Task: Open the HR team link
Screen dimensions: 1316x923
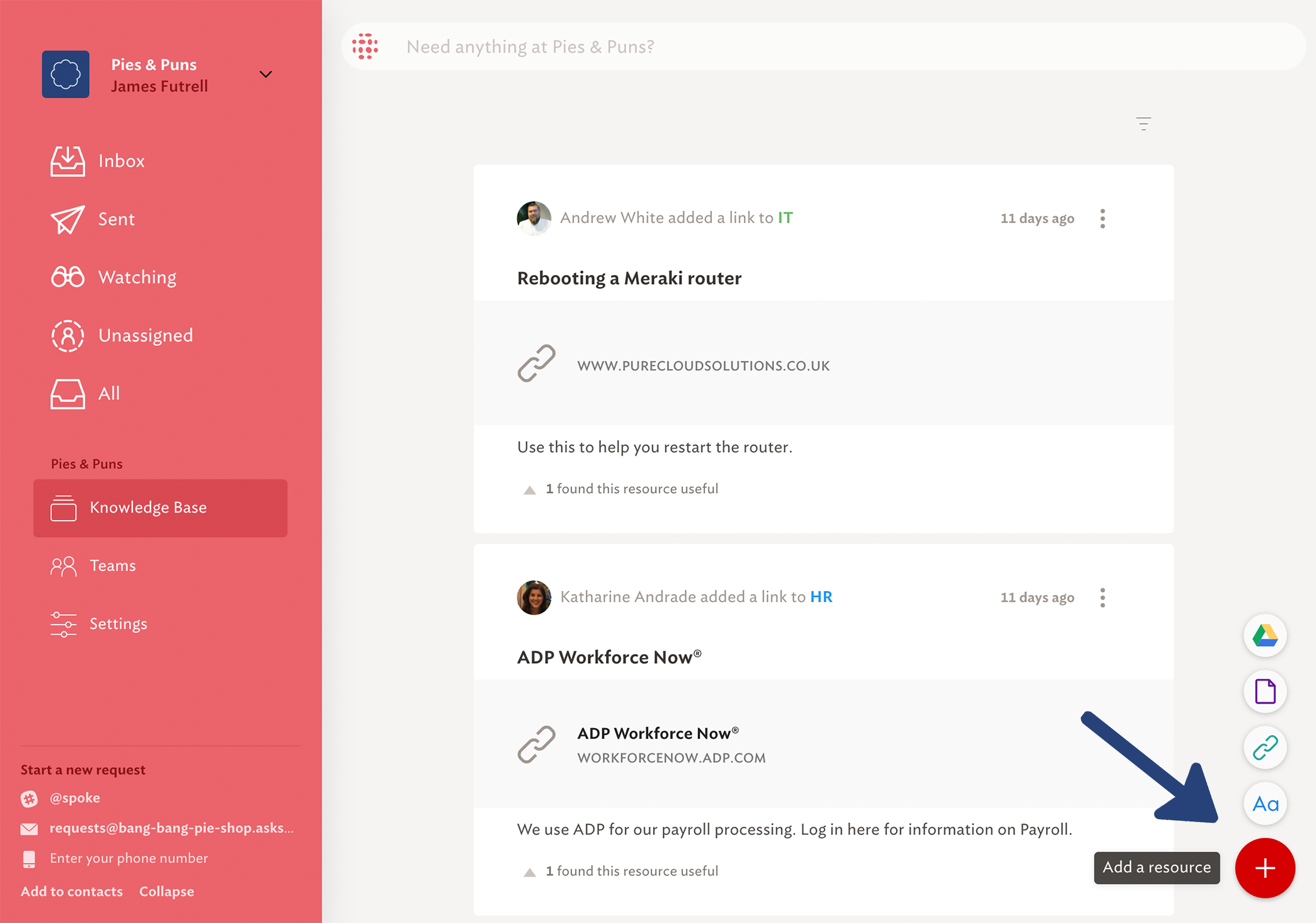Action: point(821,597)
